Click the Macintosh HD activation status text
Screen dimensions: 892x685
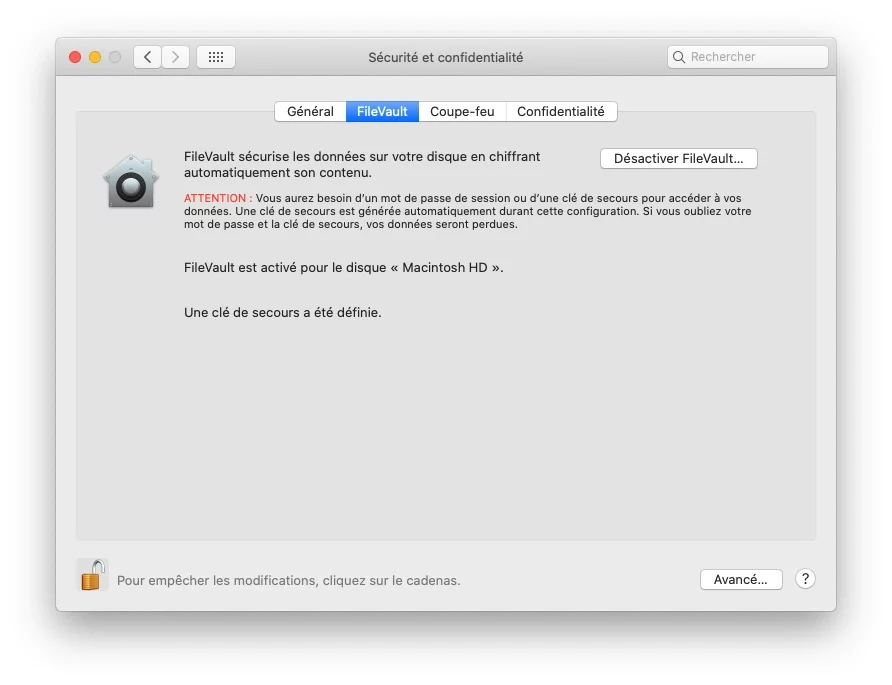pyautogui.click(x=343, y=268)
